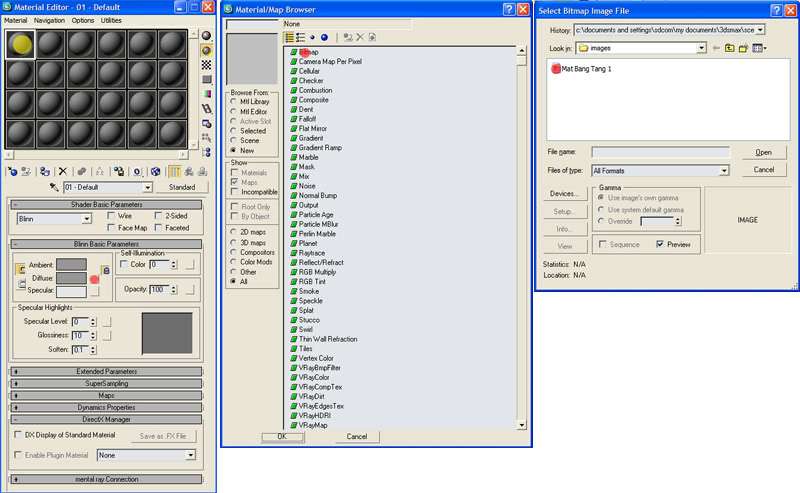Viewport: 800px width, 493px height.
Task: Click the yellow sample sphere slot
Action: (20, 44)
